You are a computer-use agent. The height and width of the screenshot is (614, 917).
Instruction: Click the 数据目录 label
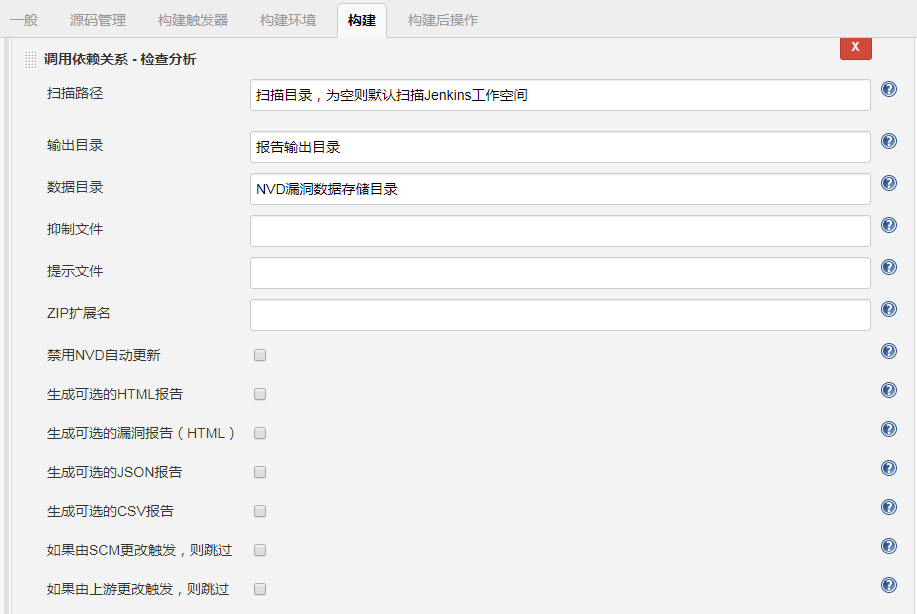(75, 187)
